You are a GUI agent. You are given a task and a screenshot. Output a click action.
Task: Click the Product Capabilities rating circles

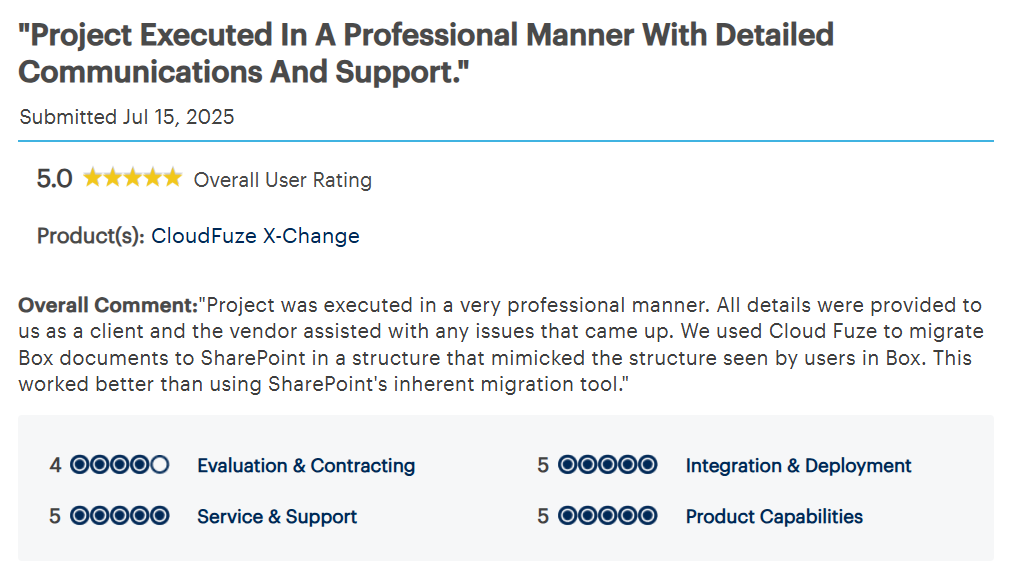pyautogui.click(x=607, y=516)
